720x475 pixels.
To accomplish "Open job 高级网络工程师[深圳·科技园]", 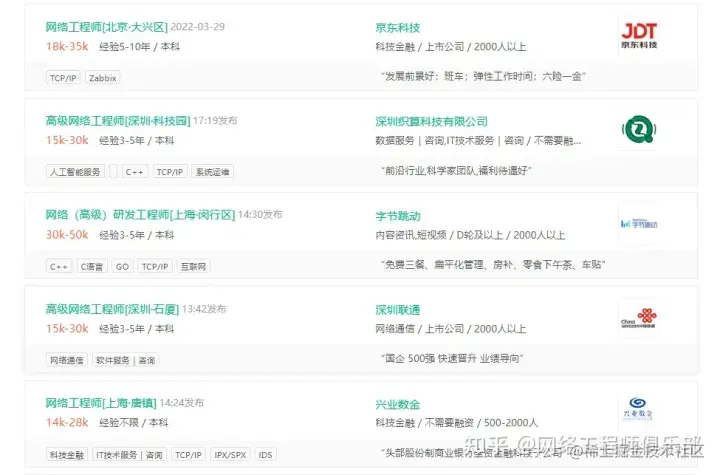I will point(118,121).
